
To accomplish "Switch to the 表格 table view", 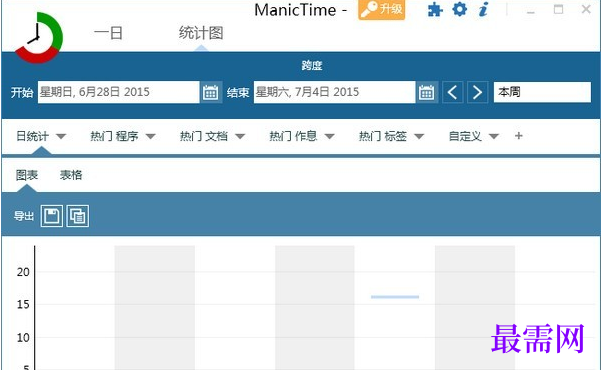I will (x=71, y=175).
